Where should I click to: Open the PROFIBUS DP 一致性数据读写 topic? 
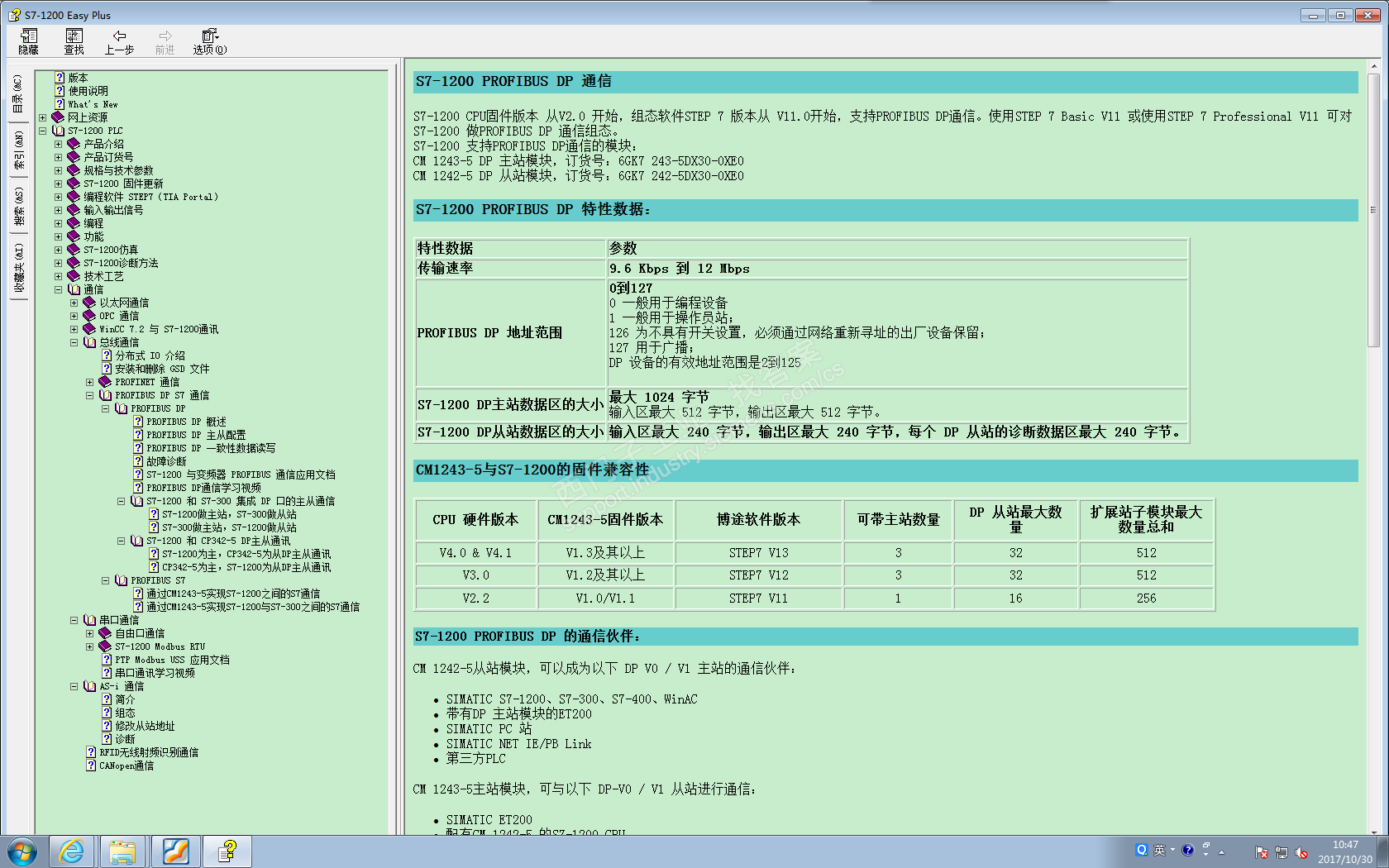[211, 448]
